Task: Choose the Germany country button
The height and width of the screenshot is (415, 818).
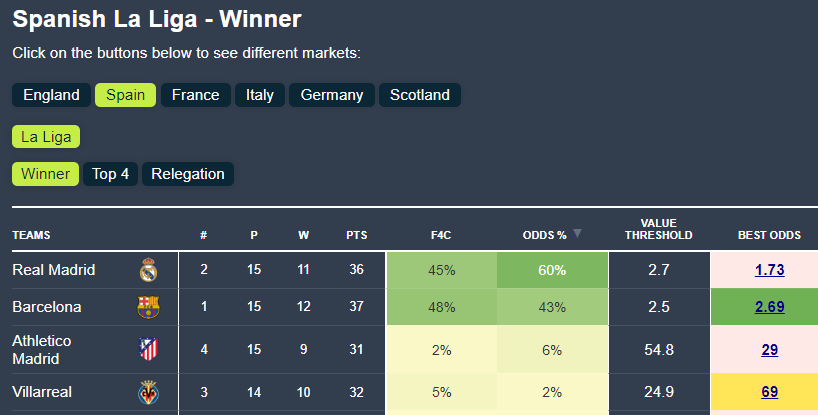Action: (331, 95)
